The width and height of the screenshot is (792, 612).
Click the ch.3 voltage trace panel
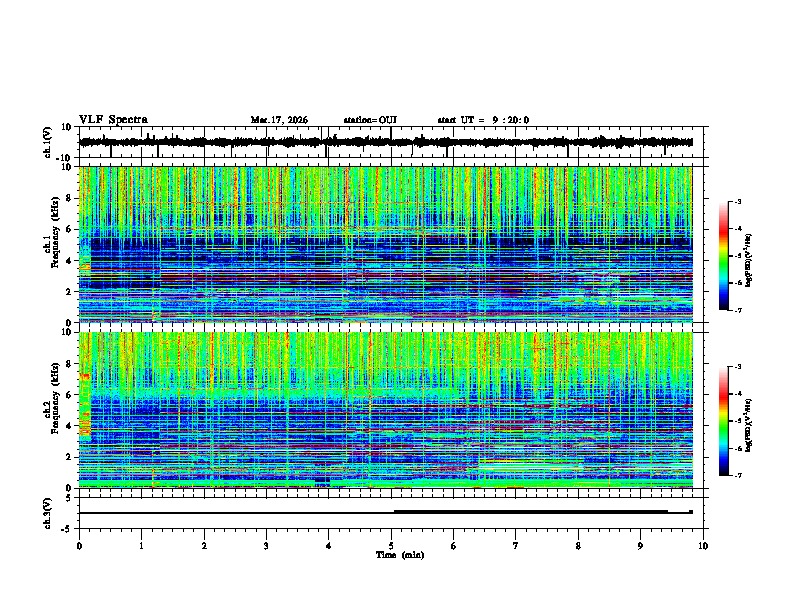pos(391,513)
